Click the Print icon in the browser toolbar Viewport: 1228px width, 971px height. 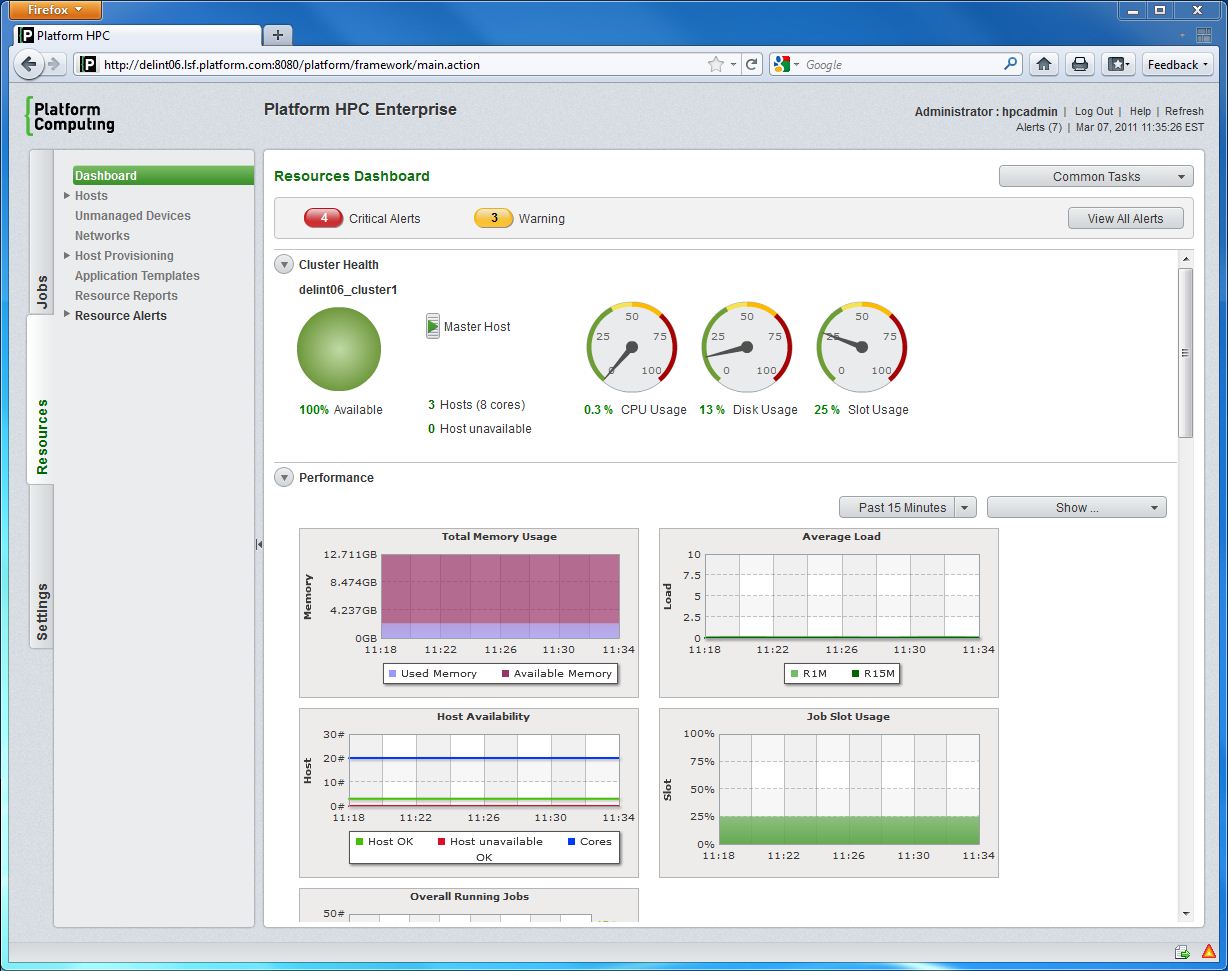coord(1080,63)
